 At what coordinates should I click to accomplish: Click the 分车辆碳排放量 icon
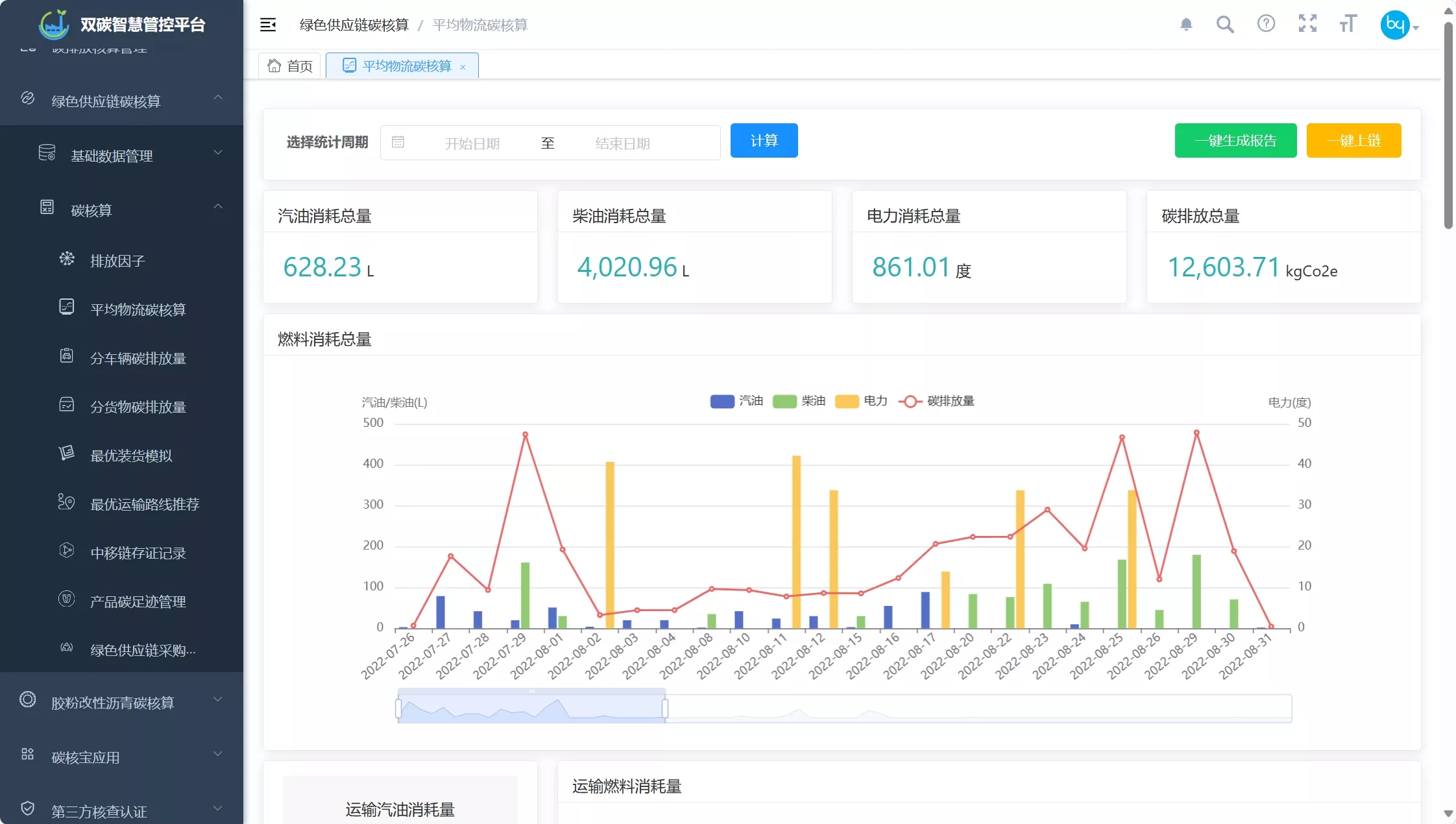click(67, 356)
